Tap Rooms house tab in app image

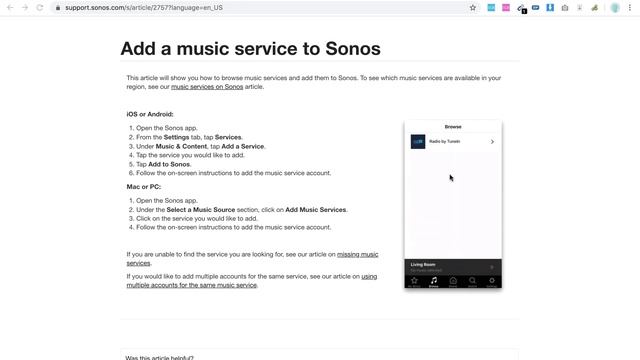click(453, 282)
